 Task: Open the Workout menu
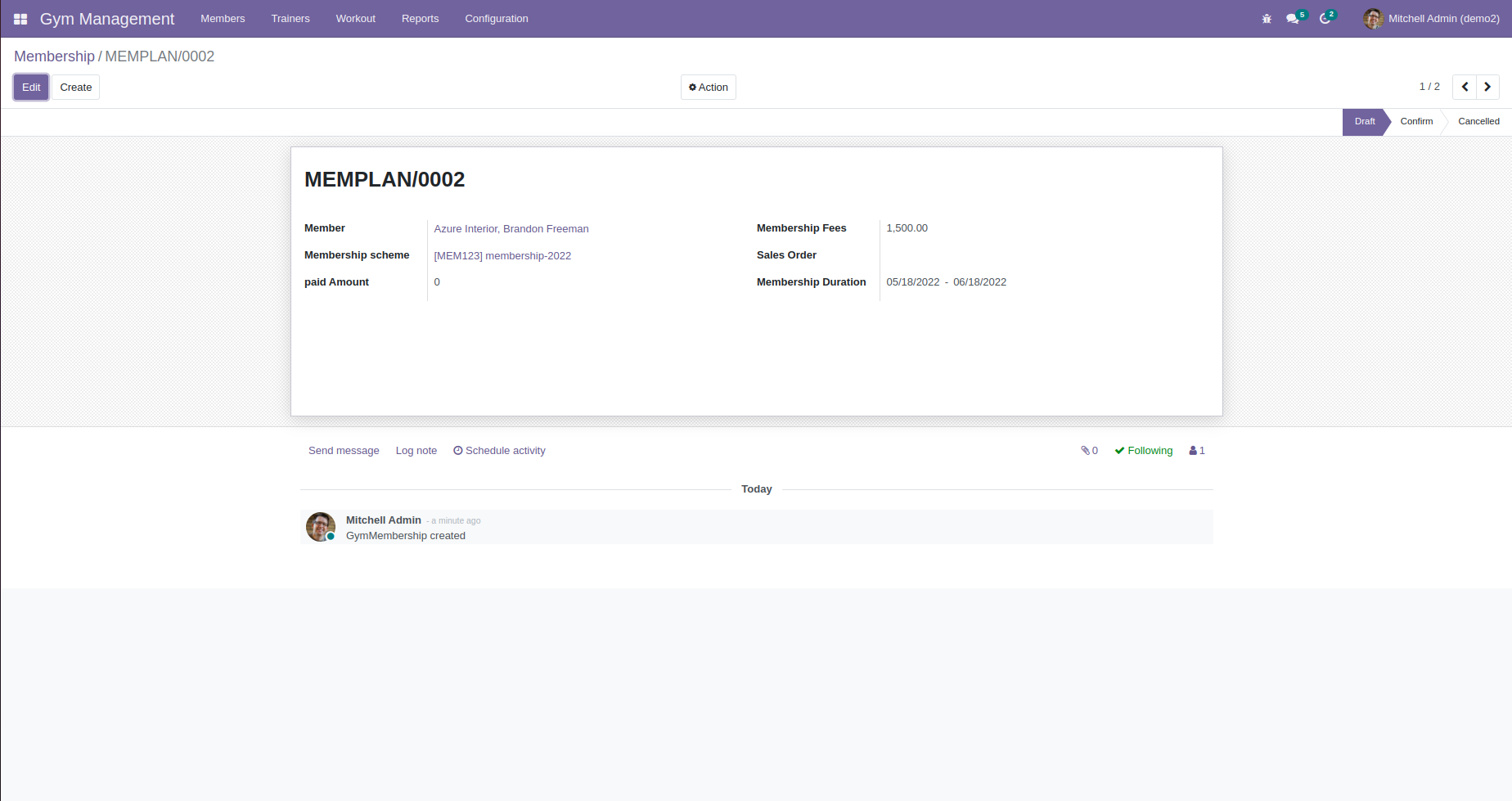[x=356, y=19]
